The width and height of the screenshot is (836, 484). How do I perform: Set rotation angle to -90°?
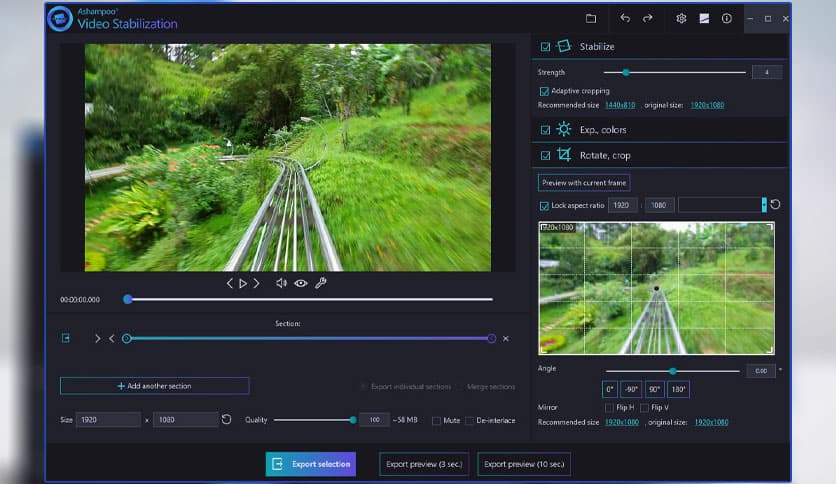click(x=631, y=389)
